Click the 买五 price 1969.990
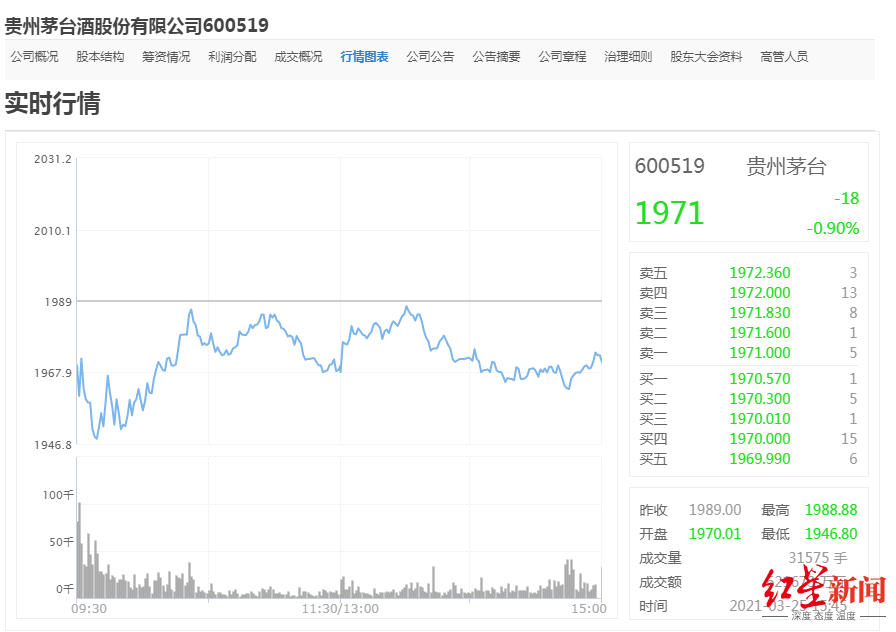 [760, 459]
